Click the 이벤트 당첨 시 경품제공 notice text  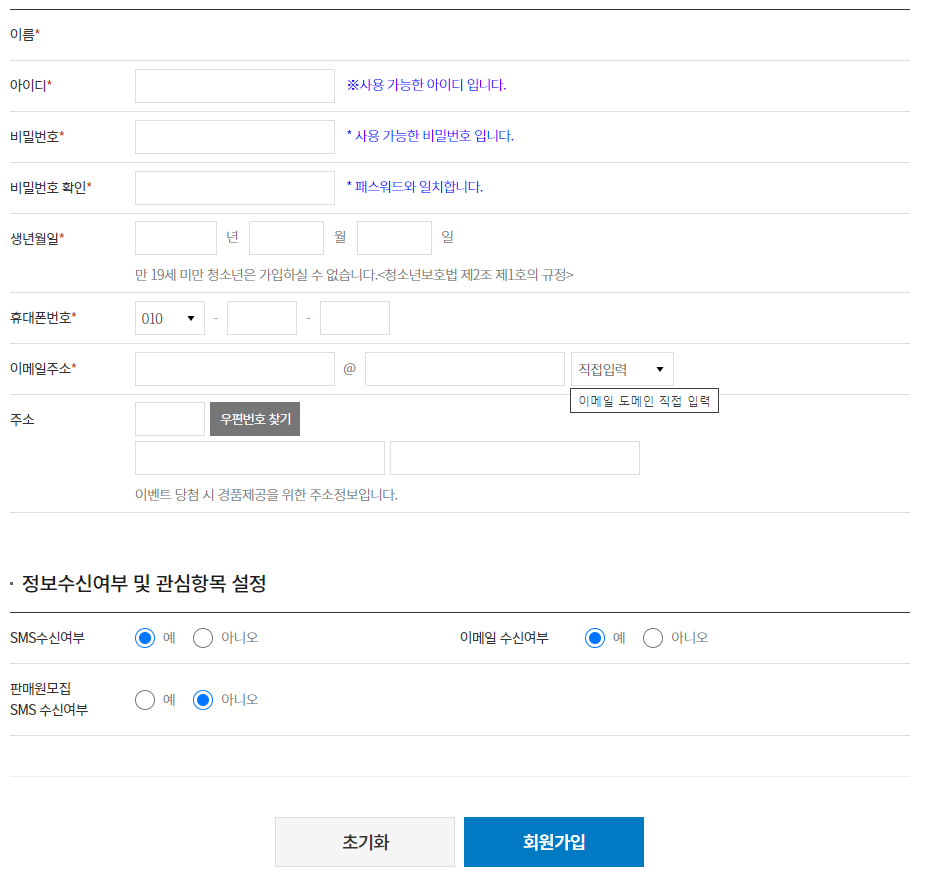tap(266, 495)
